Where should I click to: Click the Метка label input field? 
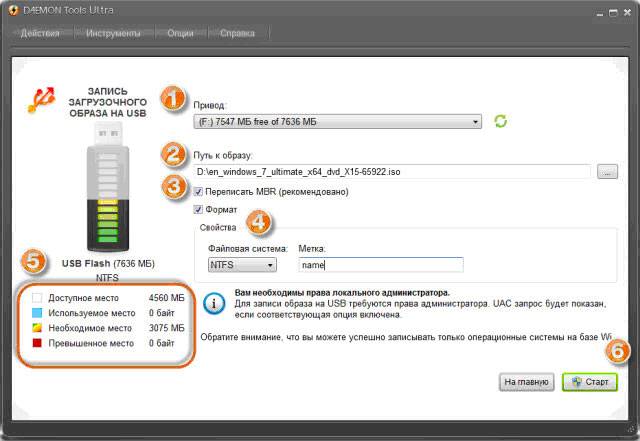pyautogui.click(x=381, y=265)
